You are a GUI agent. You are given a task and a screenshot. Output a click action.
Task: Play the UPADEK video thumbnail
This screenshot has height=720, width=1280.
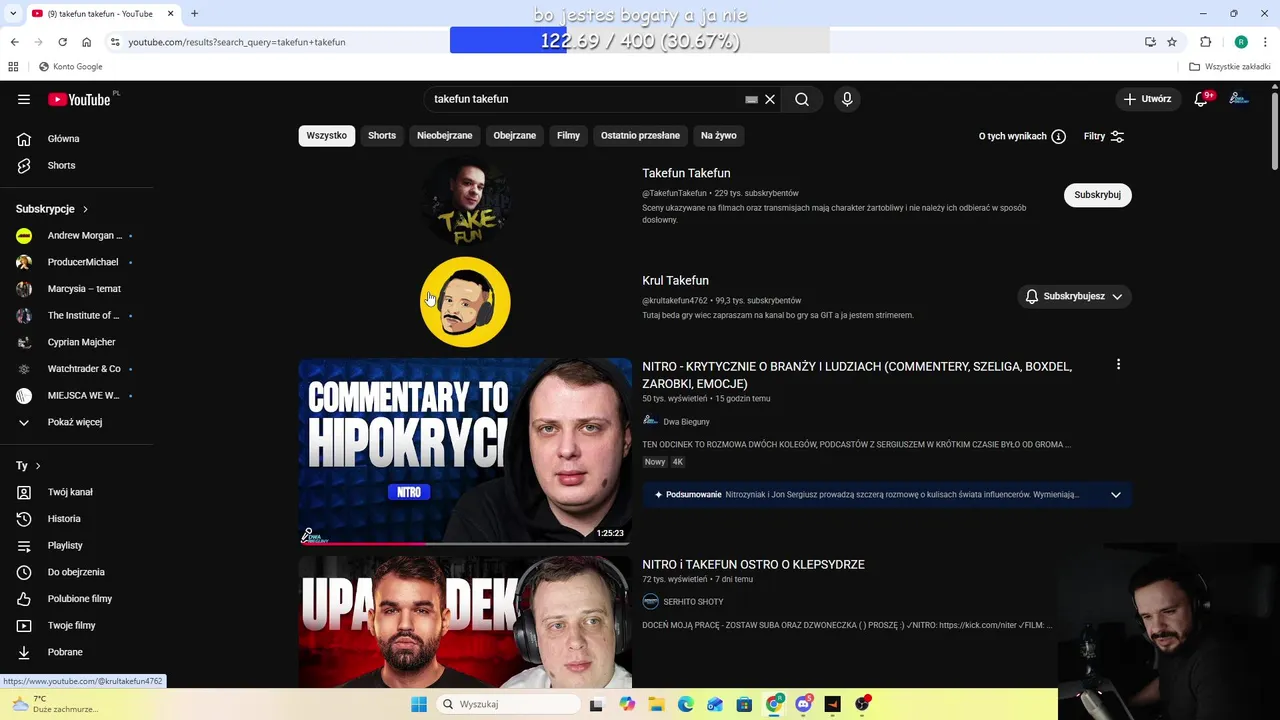465,622
